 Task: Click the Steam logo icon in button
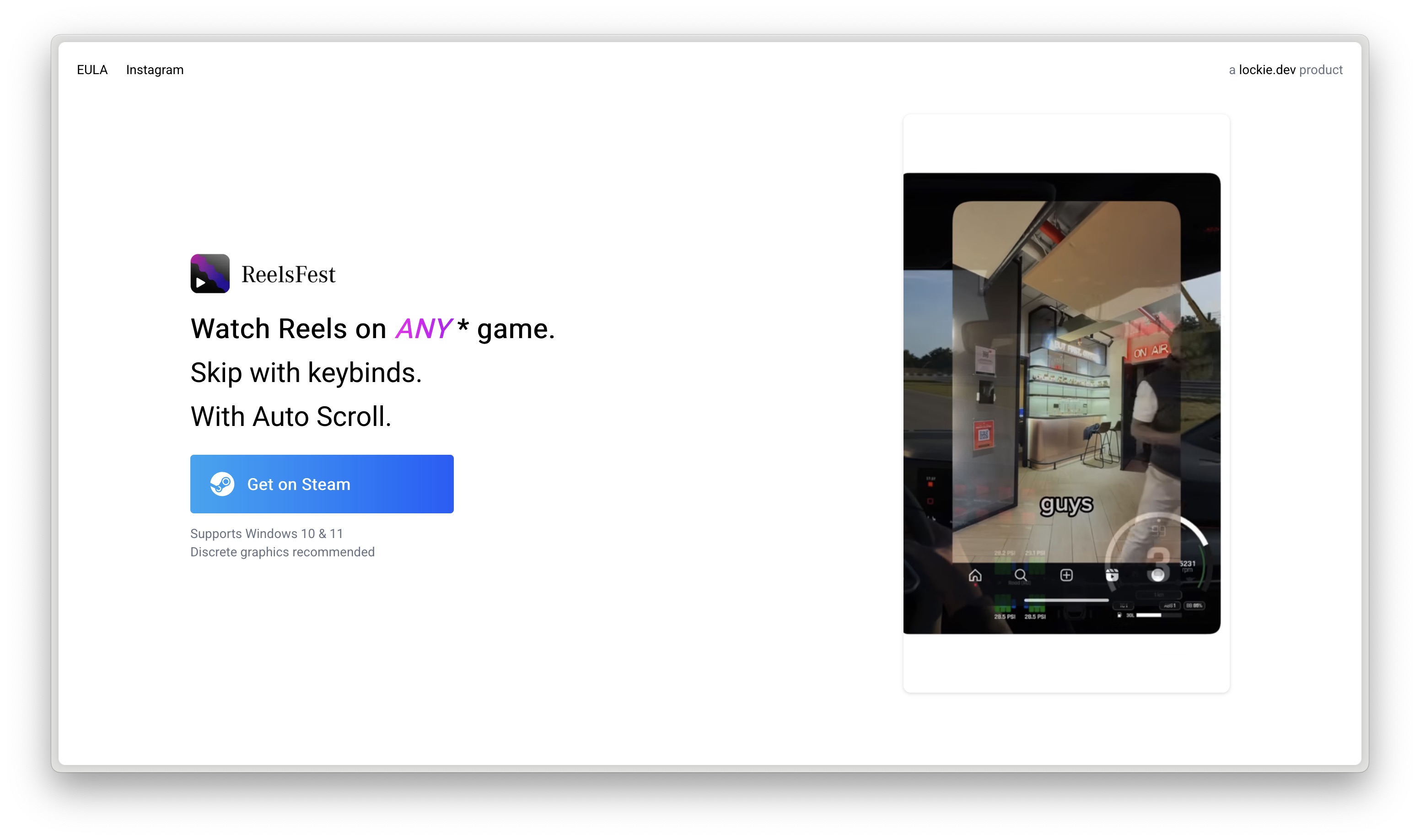point(222,484)
